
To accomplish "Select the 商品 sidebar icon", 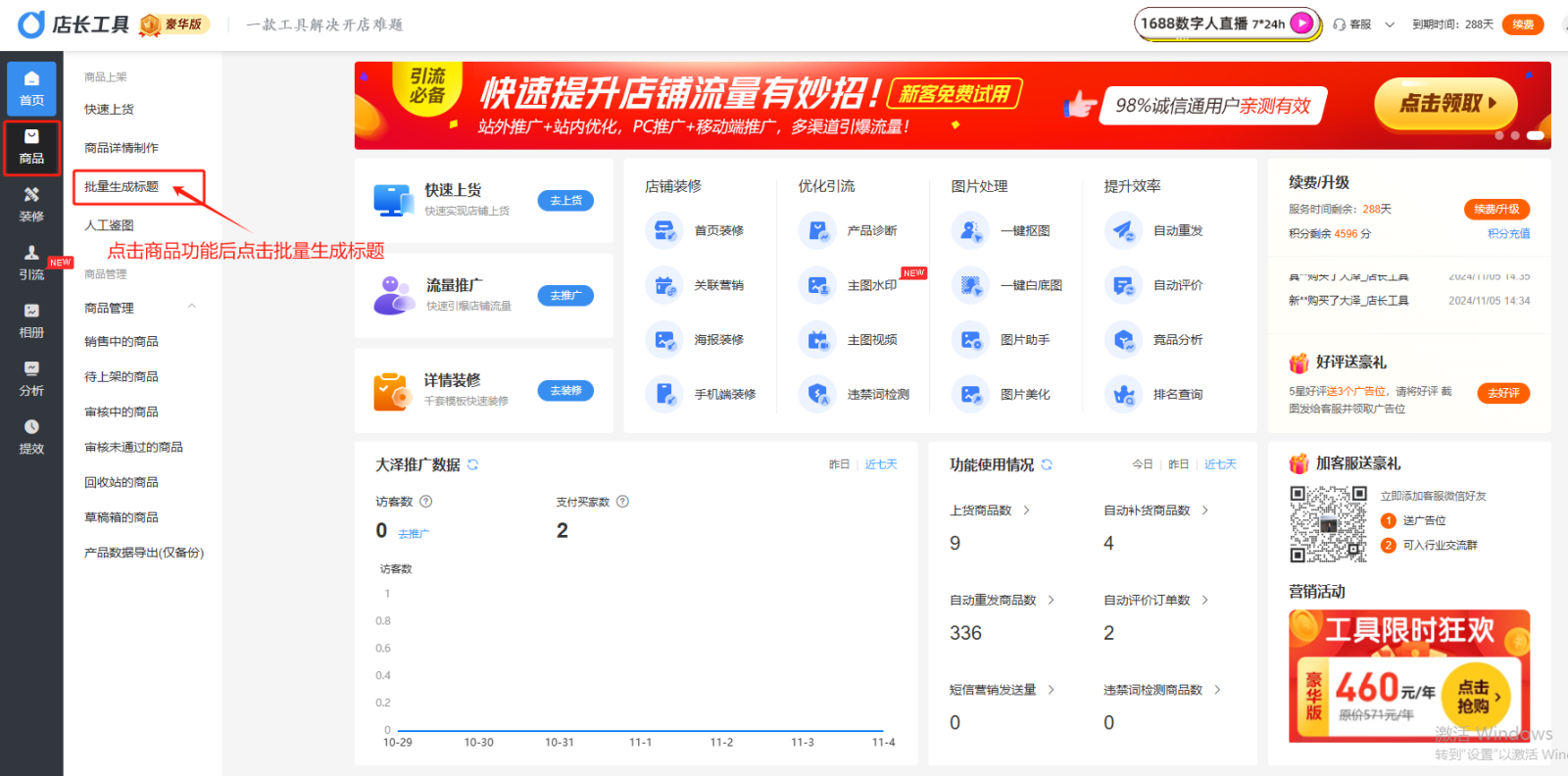I will coord(31,147).
